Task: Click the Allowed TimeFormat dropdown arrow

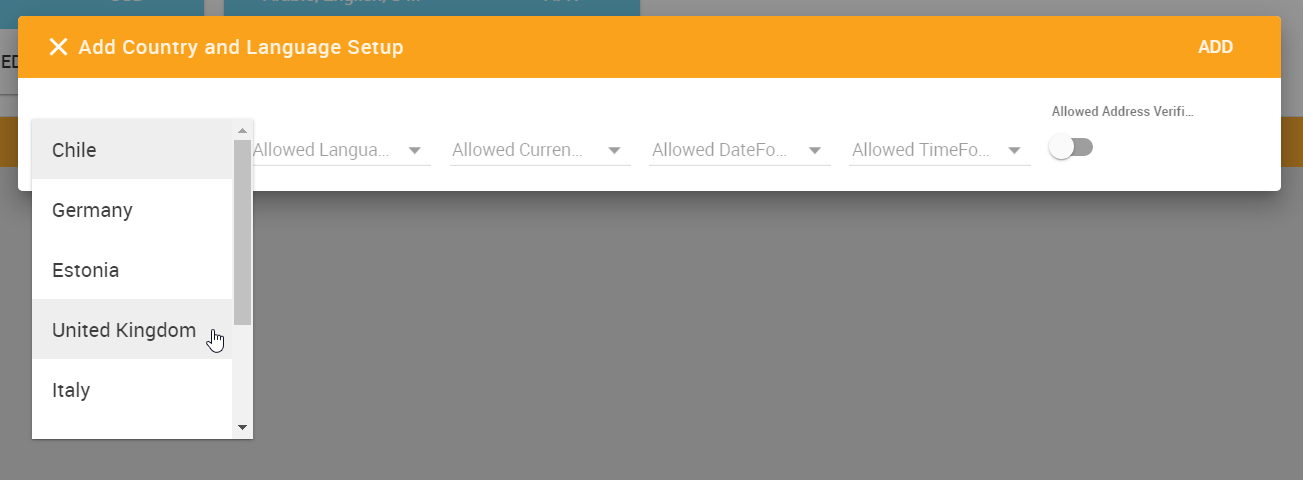Action: (1014, 150)
